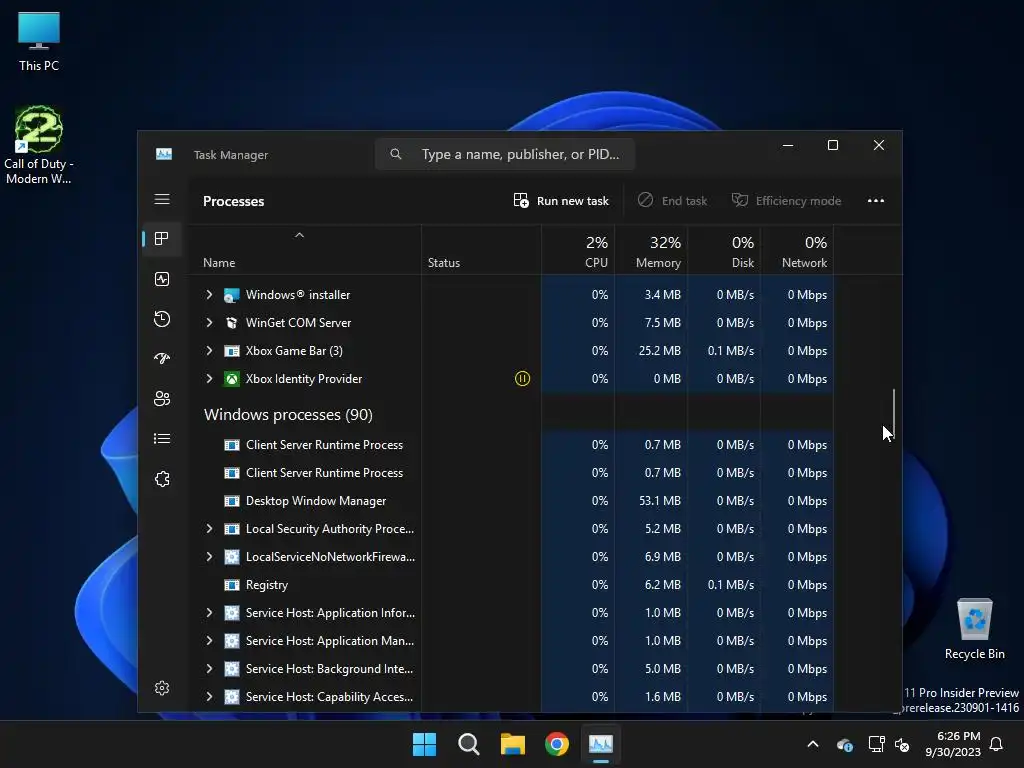Open the Details list icon in sidebar
The height and width of the screenshot is (768, 1024).
(162, 439)
